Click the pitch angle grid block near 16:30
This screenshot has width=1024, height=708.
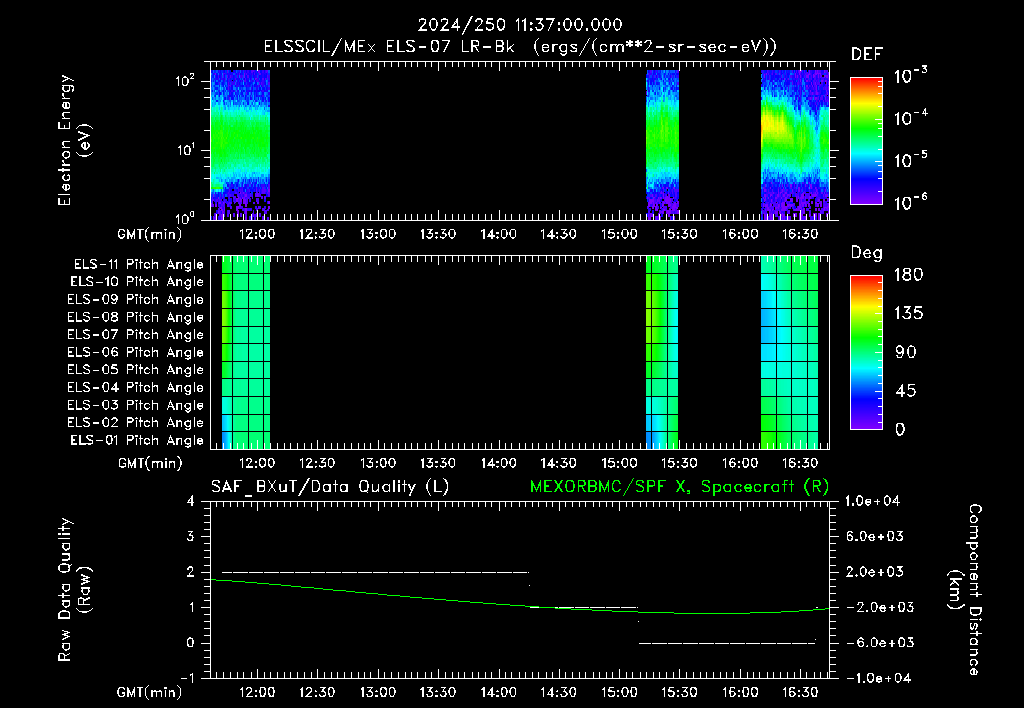(790, 352)
